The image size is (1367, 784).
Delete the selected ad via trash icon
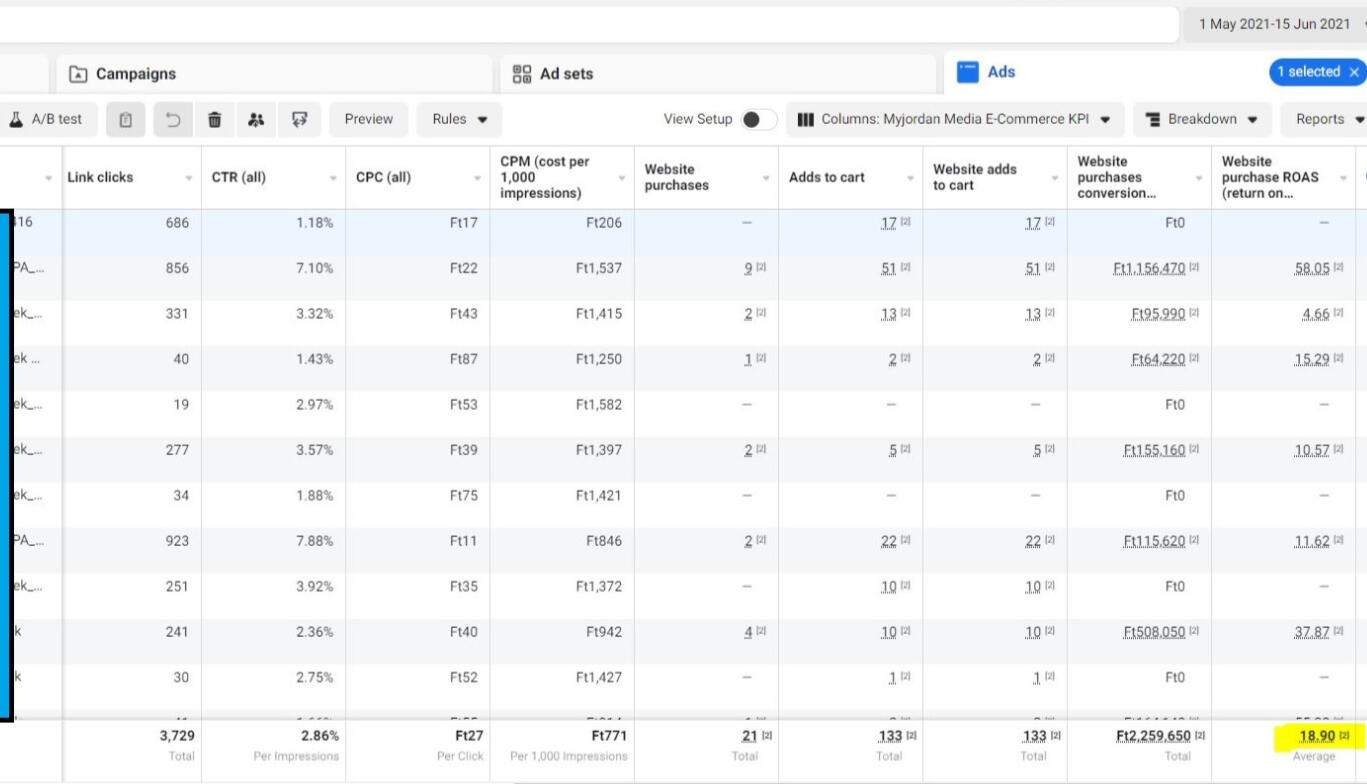[x=214, y=119]
